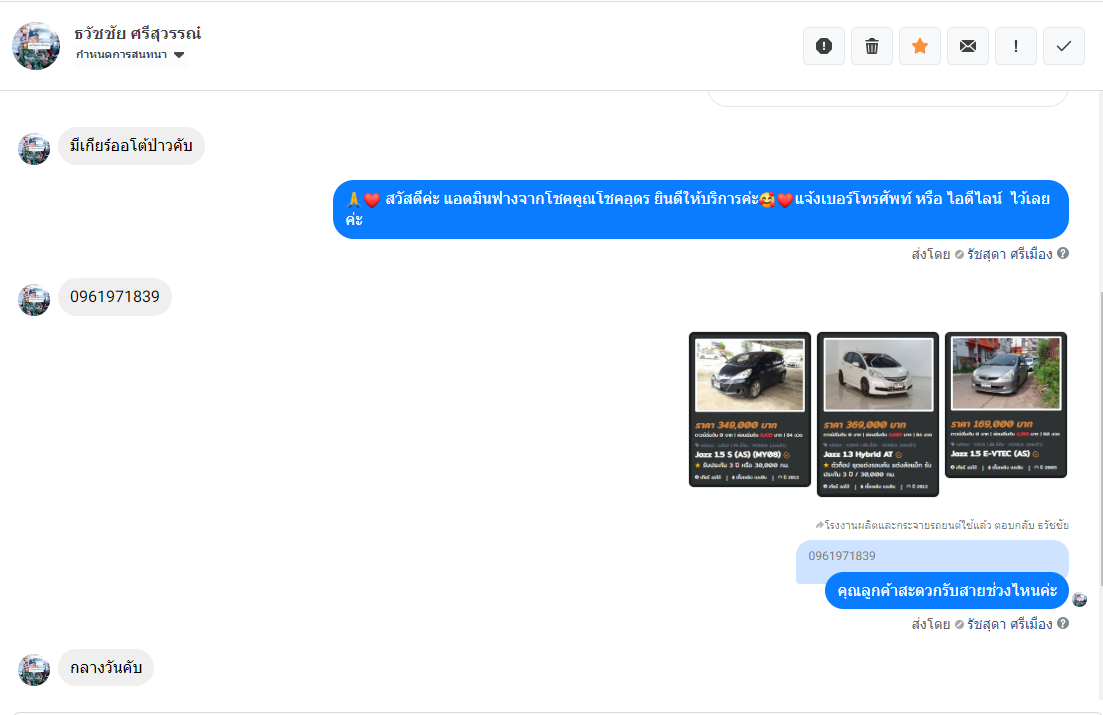Click help icon beside first รัชสุดา ศรีเมือง
Viewport: 1103px width, 715px height.
[1063, 253]
